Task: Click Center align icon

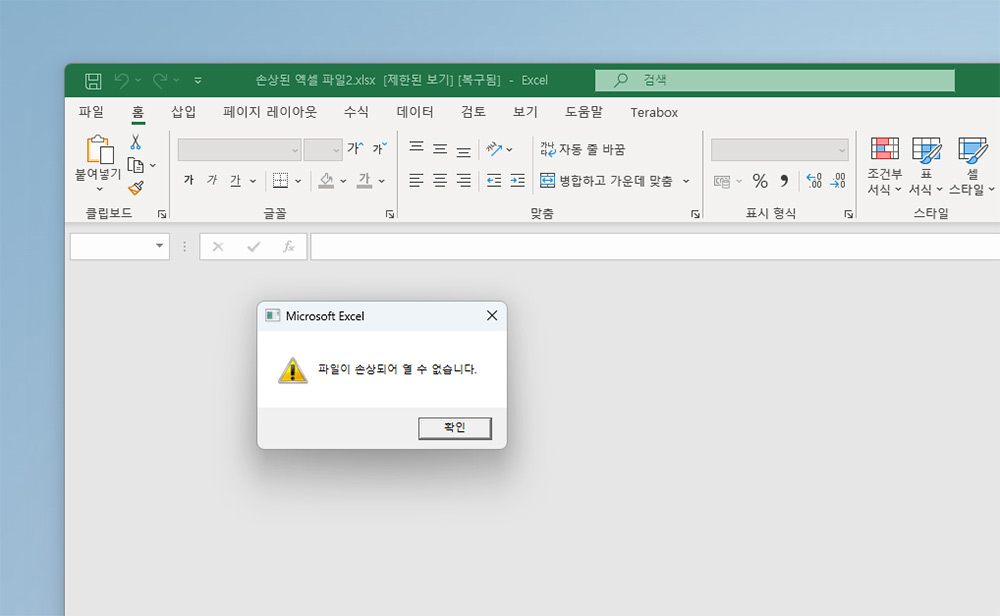Action: (x=440, y=180)
